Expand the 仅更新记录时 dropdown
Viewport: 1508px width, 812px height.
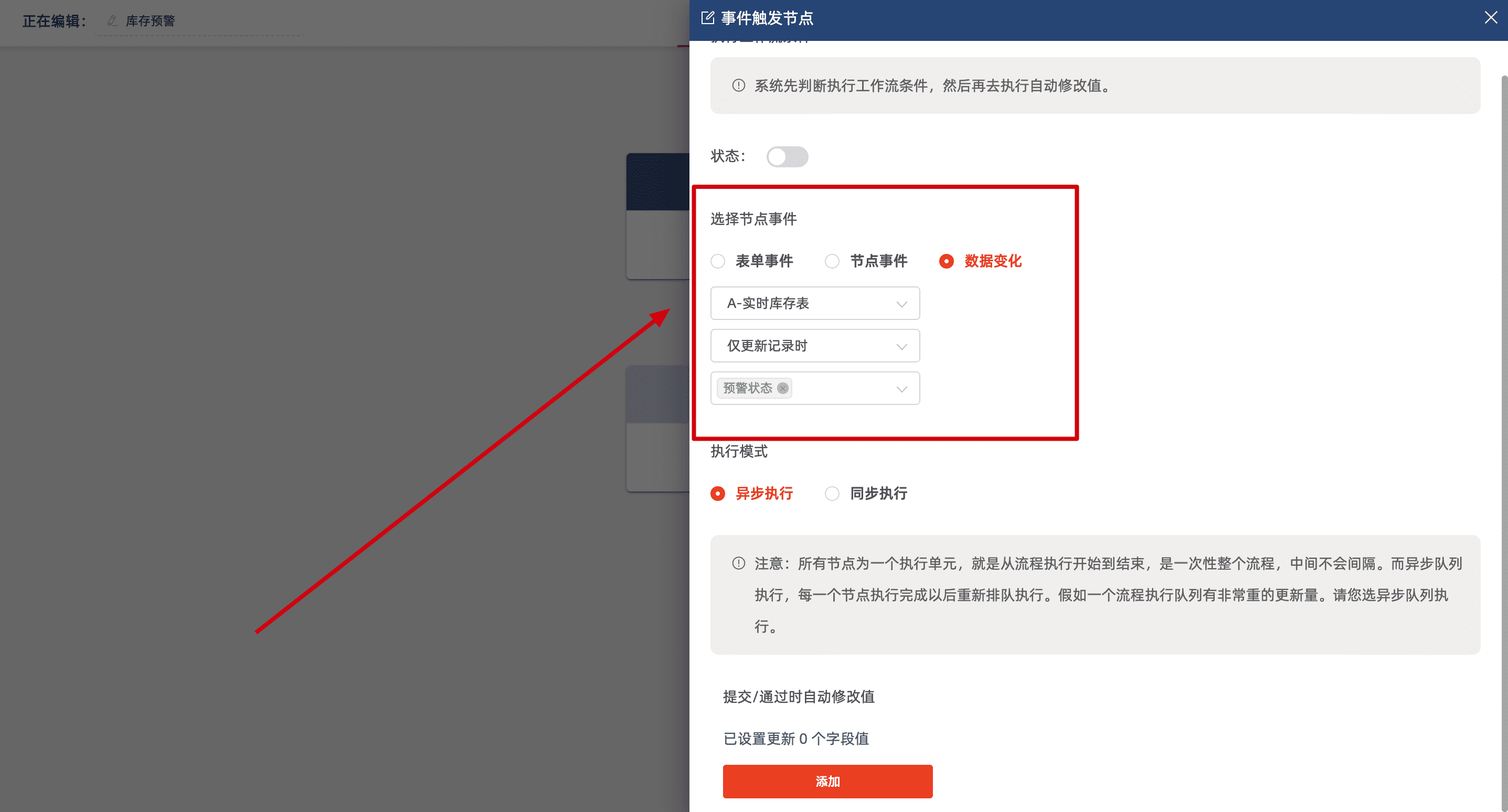(x=814, y=346)
